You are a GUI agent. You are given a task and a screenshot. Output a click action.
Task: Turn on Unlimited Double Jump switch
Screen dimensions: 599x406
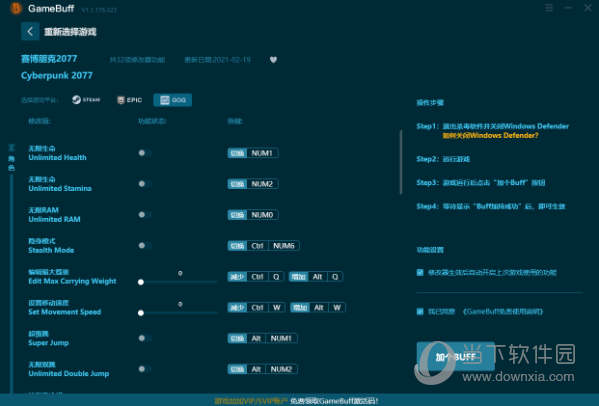click(x=145, y=369)
